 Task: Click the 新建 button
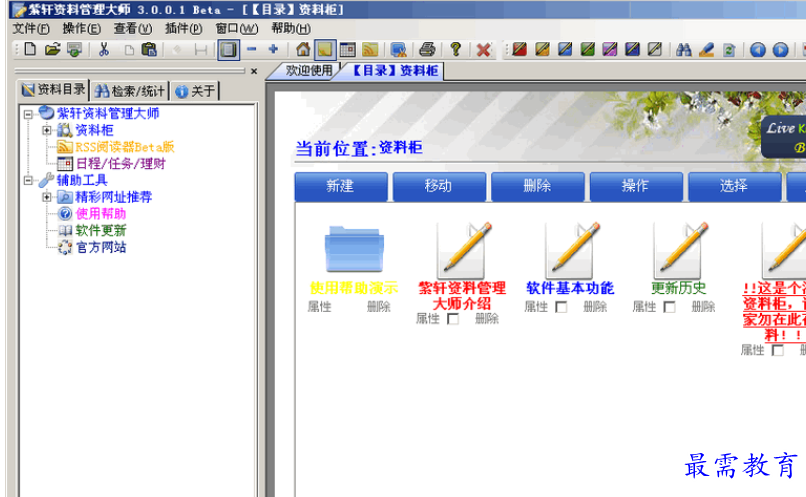(x=341, y=186)
